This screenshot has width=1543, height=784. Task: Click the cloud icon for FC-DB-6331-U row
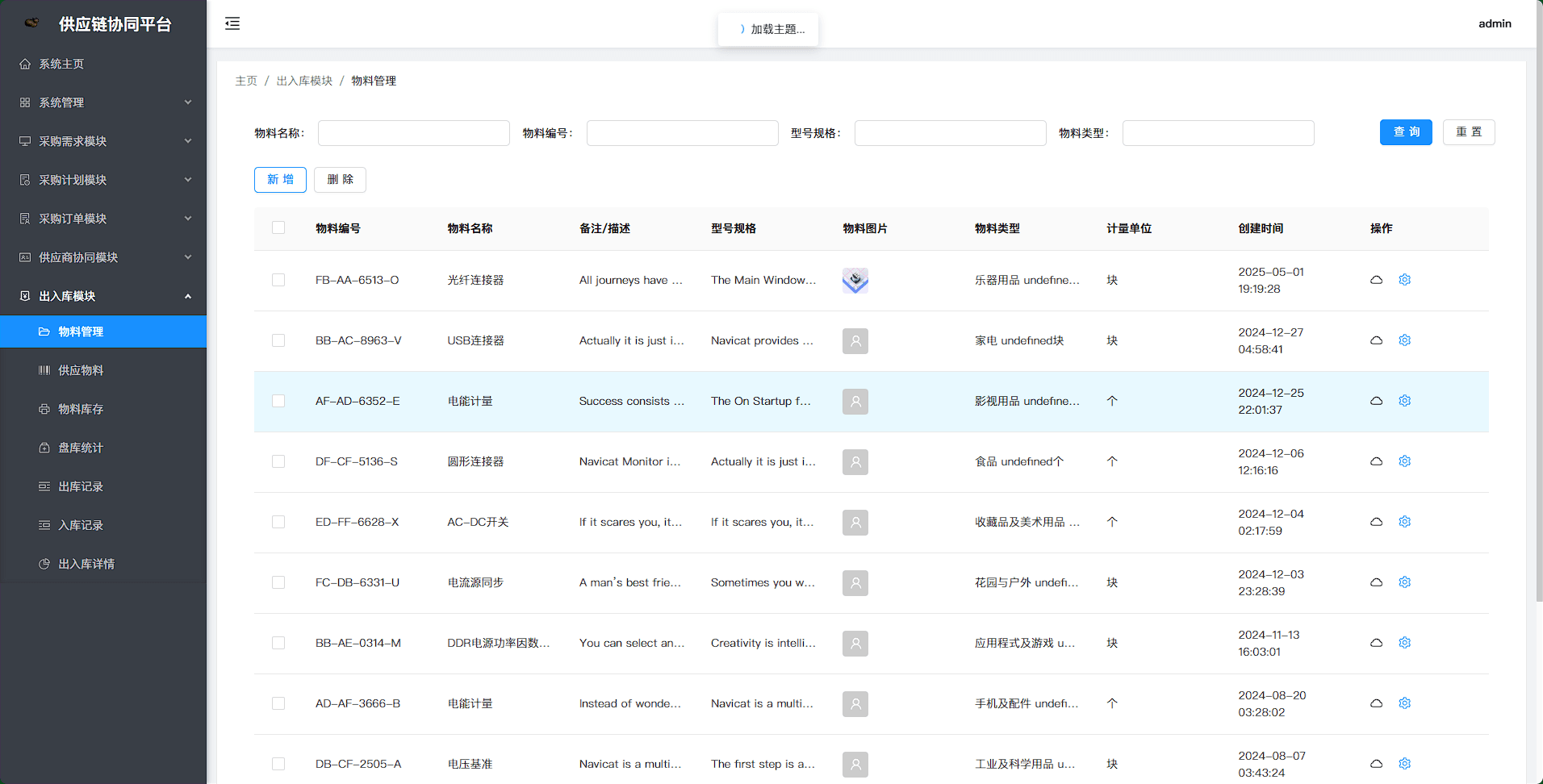point(1376,582)
